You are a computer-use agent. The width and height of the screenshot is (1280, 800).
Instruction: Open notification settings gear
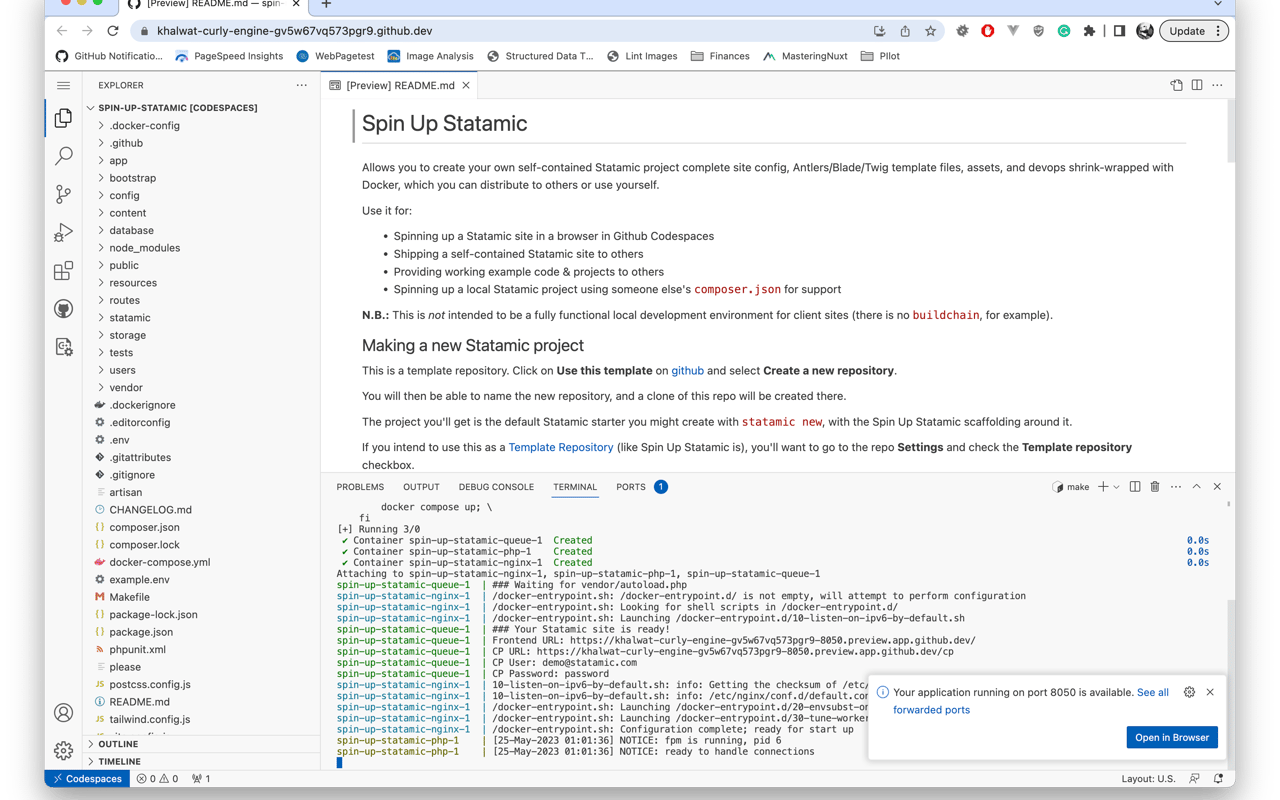[1189, 692]
